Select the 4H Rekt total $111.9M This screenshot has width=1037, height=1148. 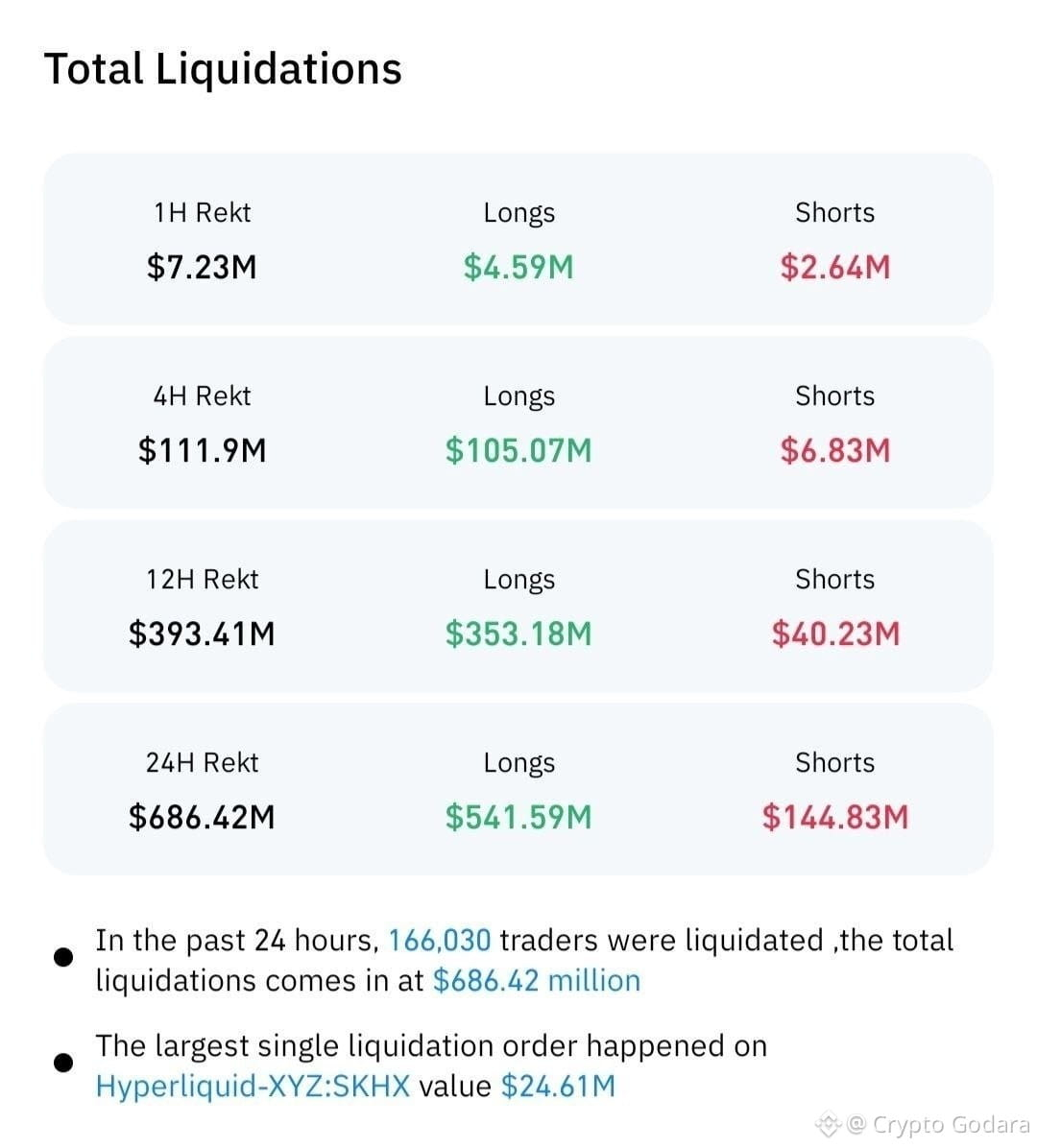point(203,449)
